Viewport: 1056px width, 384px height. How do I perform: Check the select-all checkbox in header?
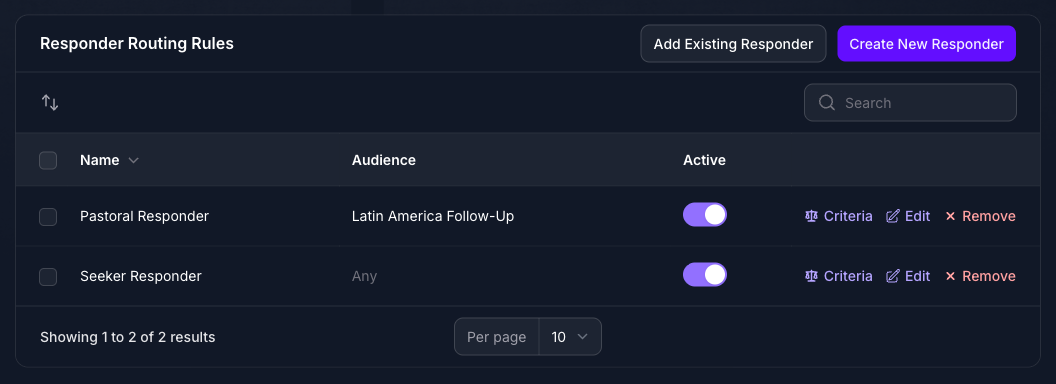(48, 160)
